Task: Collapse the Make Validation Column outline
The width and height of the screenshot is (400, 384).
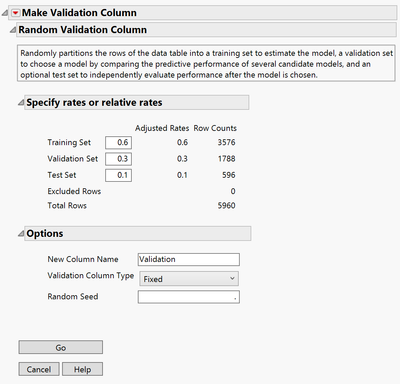Action: tap(5, 13)
